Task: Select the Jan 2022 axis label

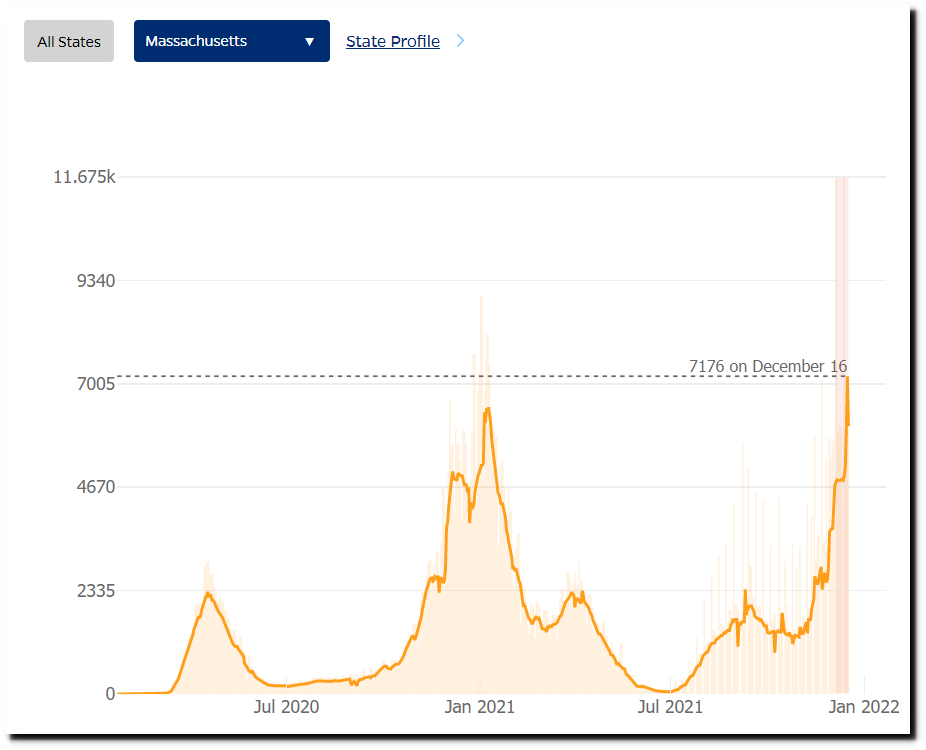Action: point(863,707)
